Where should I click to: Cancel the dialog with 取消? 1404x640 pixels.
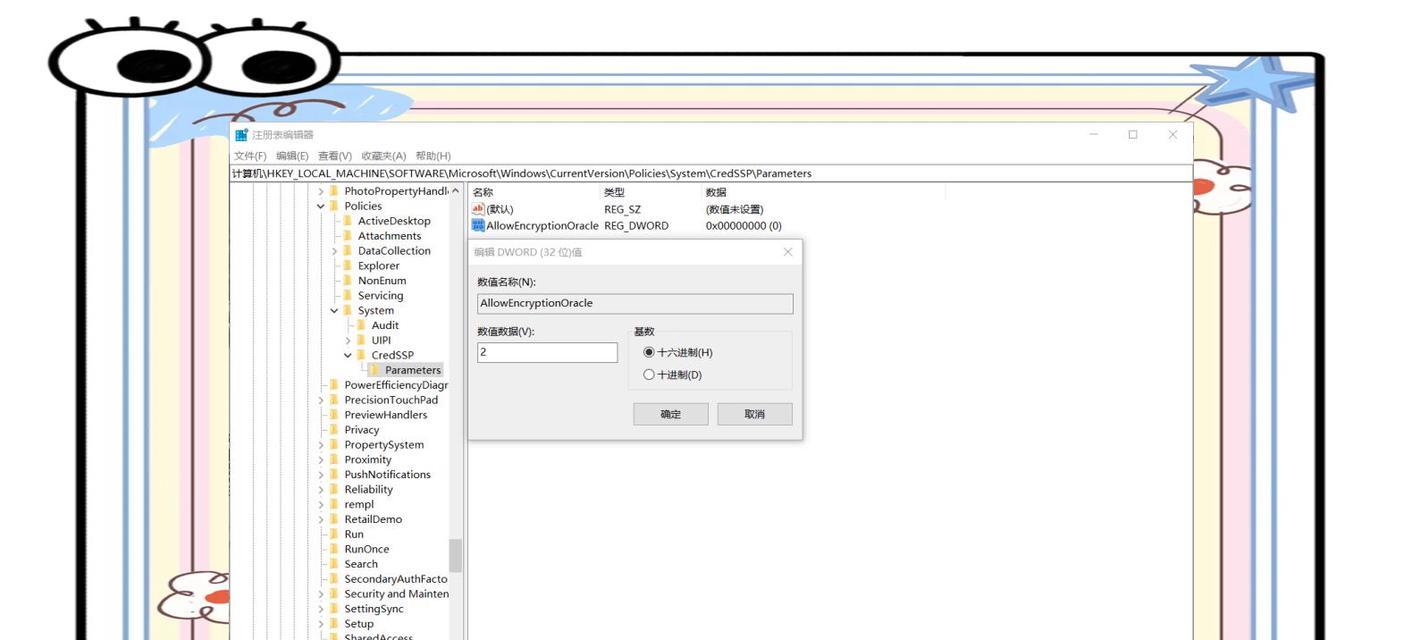[x=755, y=414]
